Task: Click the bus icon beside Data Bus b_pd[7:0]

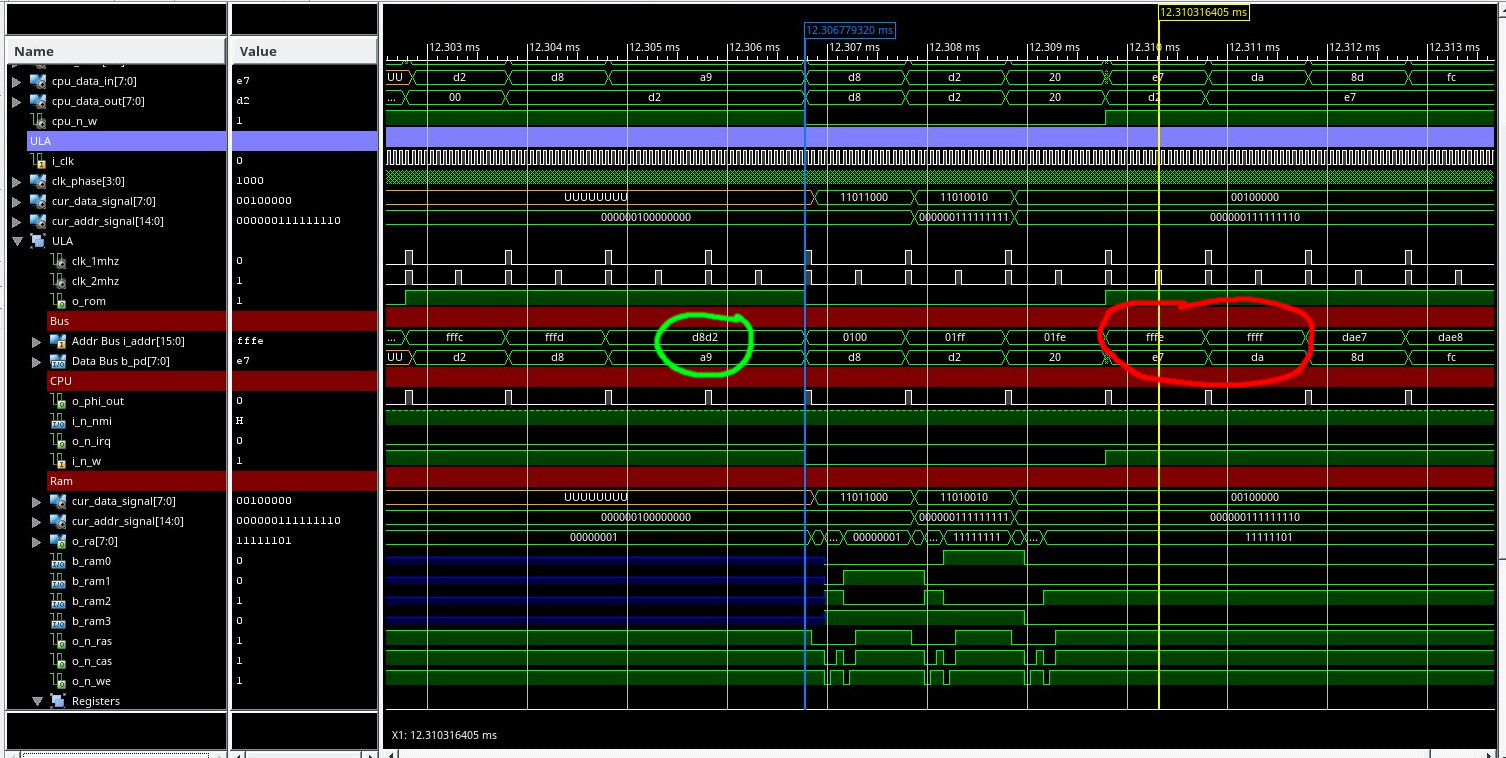Action: (57, 361)
